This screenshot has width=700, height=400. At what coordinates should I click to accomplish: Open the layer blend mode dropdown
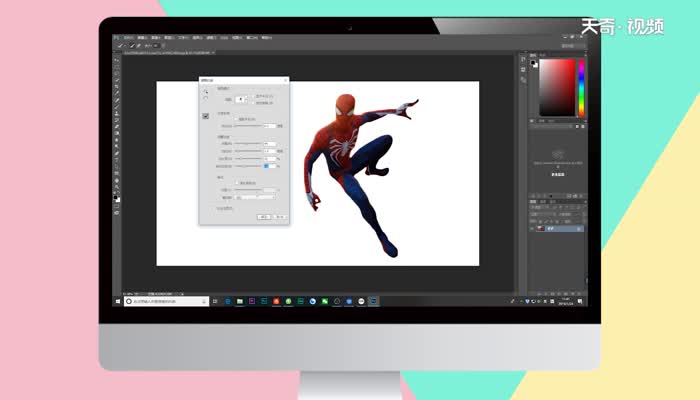542,214
